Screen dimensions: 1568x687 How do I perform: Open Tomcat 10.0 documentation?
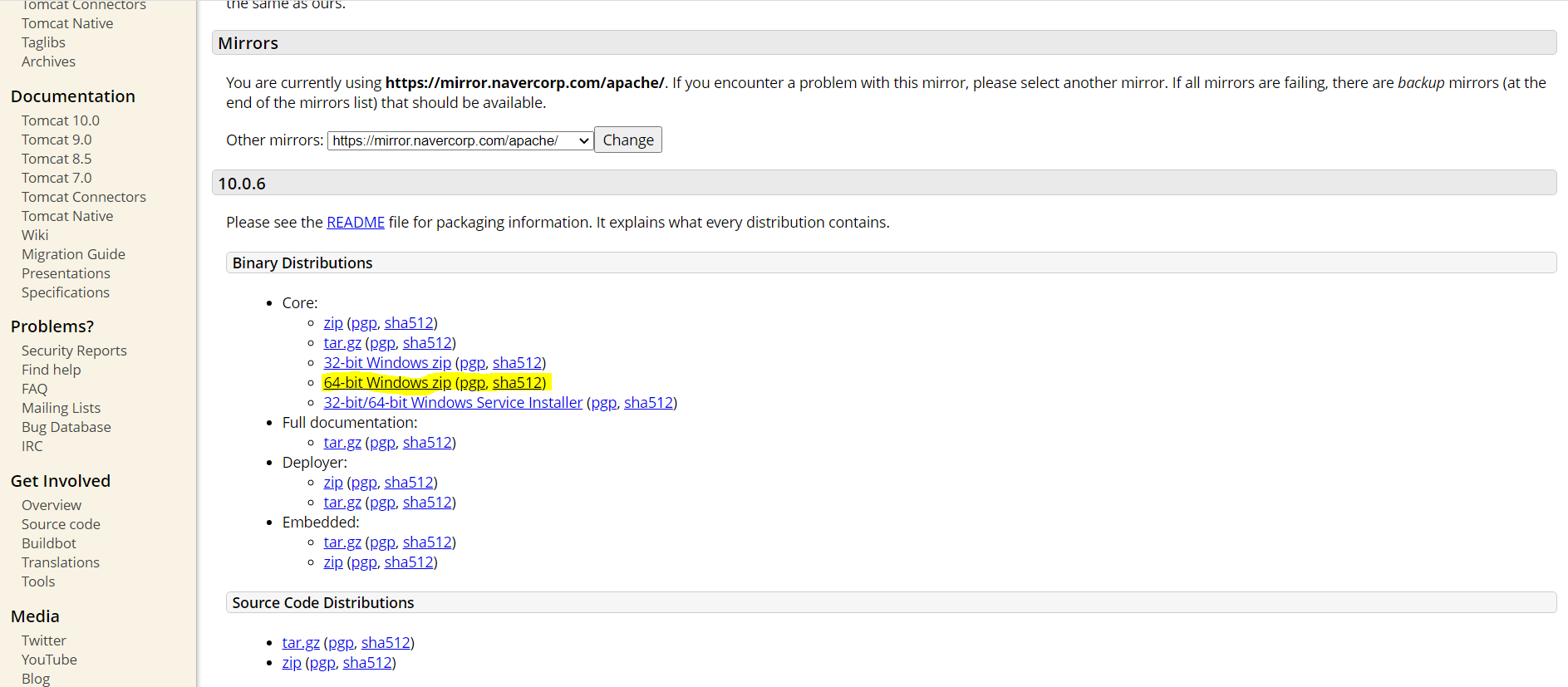61,120
